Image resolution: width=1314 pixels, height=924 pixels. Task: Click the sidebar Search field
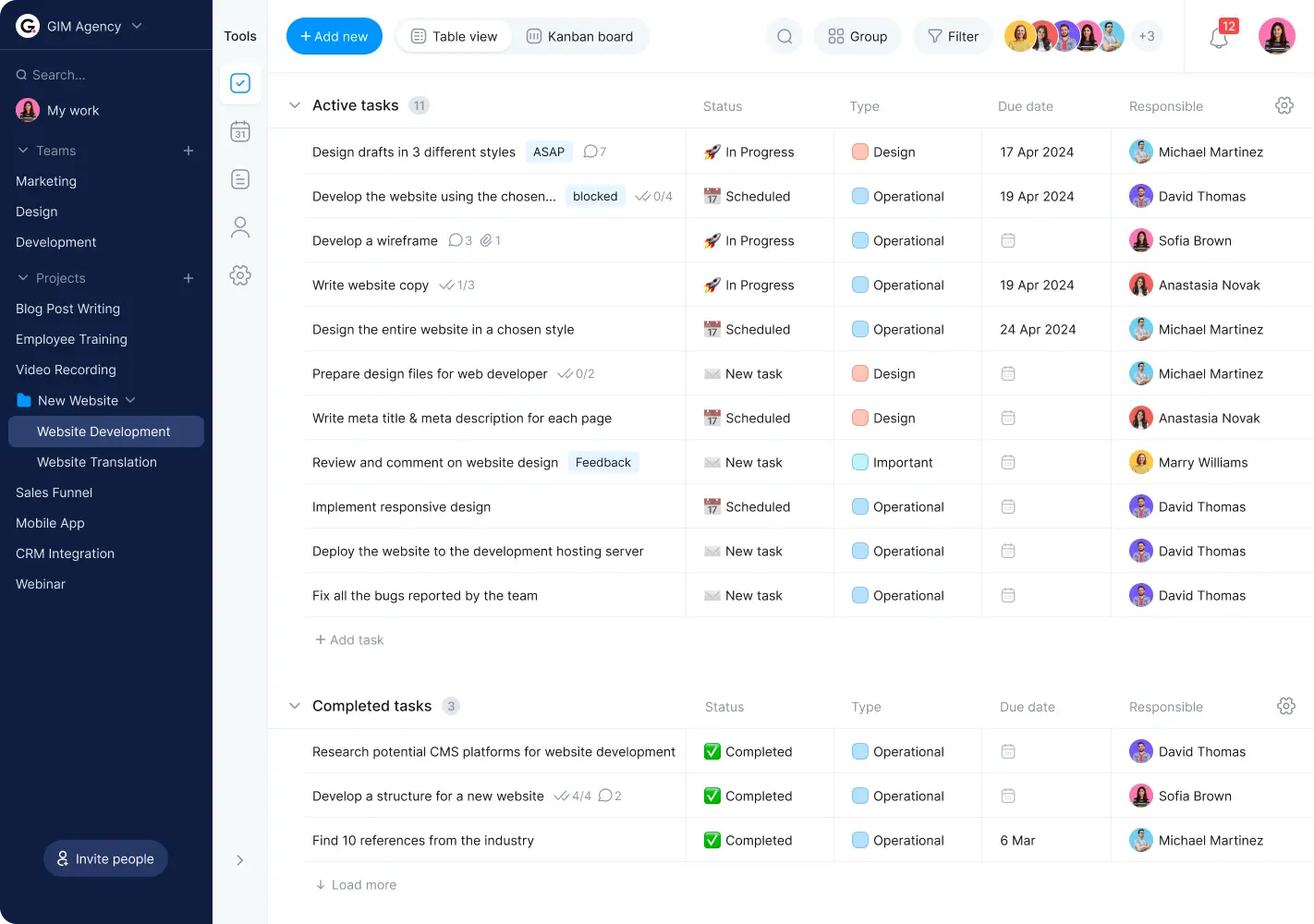[x=59, y=75]
